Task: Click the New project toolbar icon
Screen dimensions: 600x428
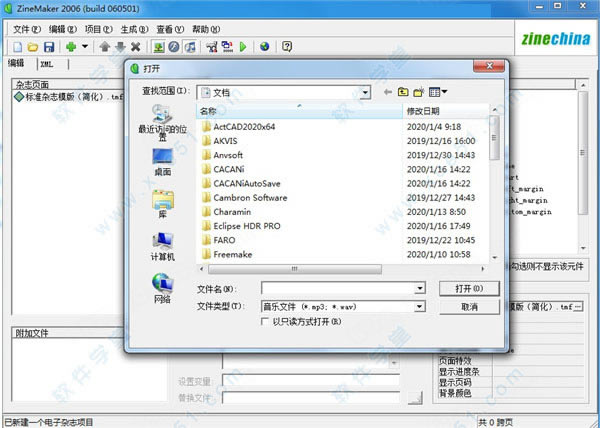Action: point(18,47)
